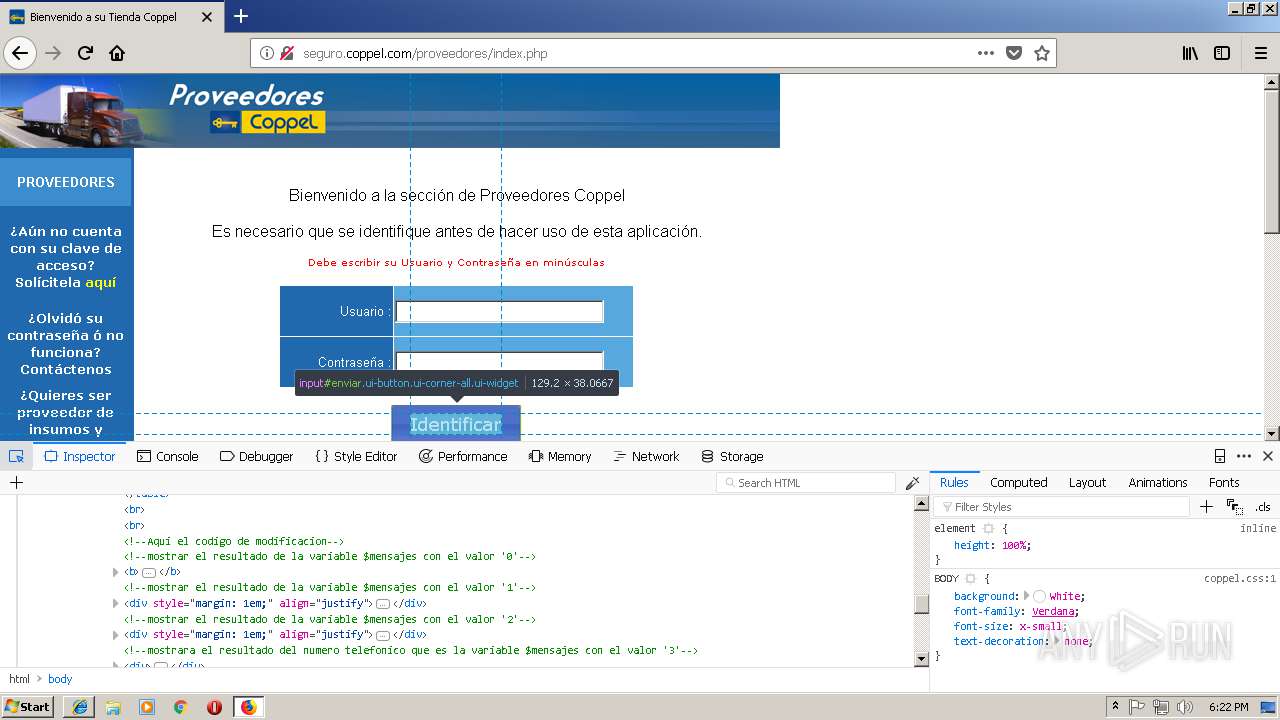Select the Rules side tab

tap(954, 482)
